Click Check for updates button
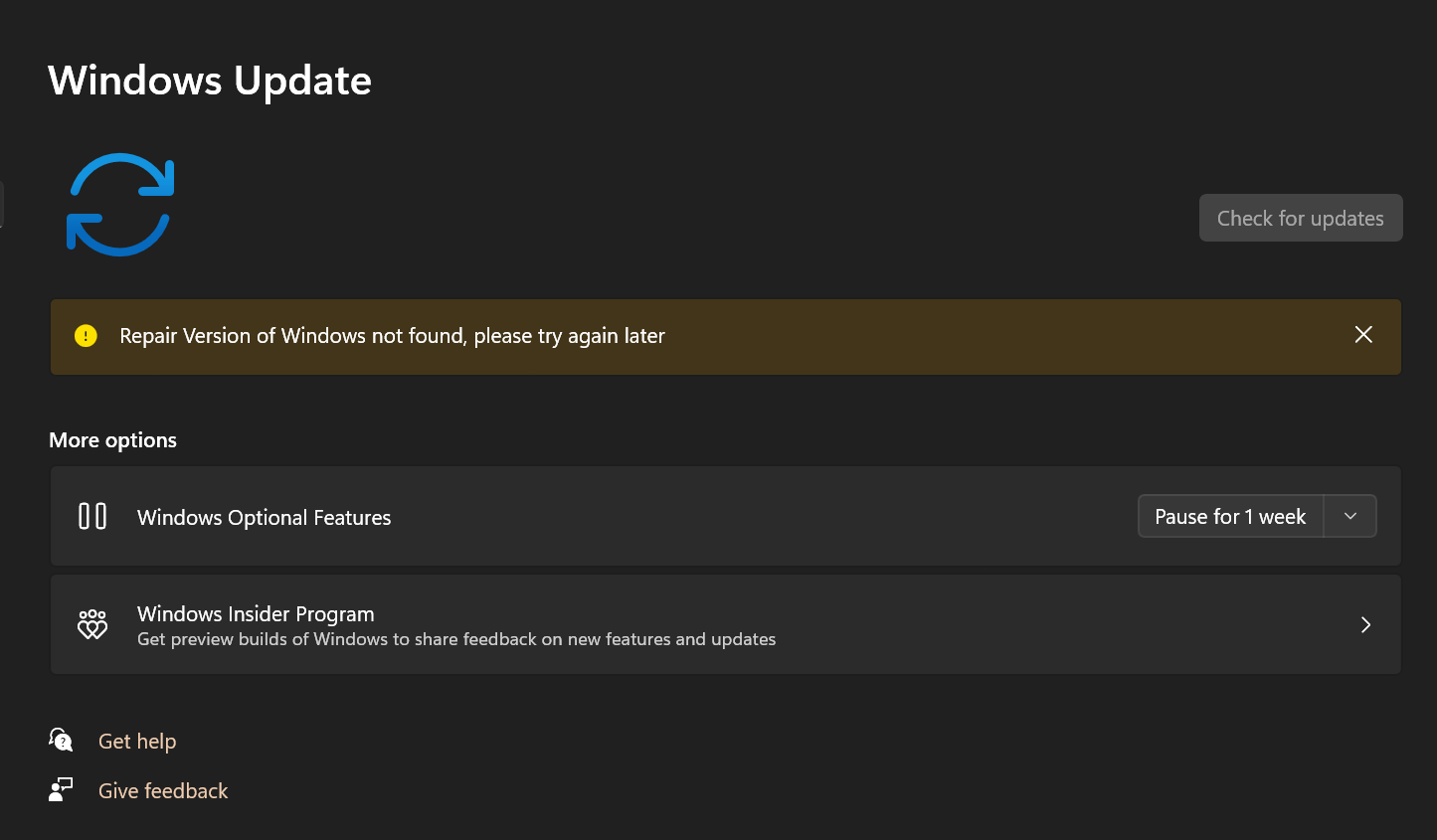 point(1301,218)
